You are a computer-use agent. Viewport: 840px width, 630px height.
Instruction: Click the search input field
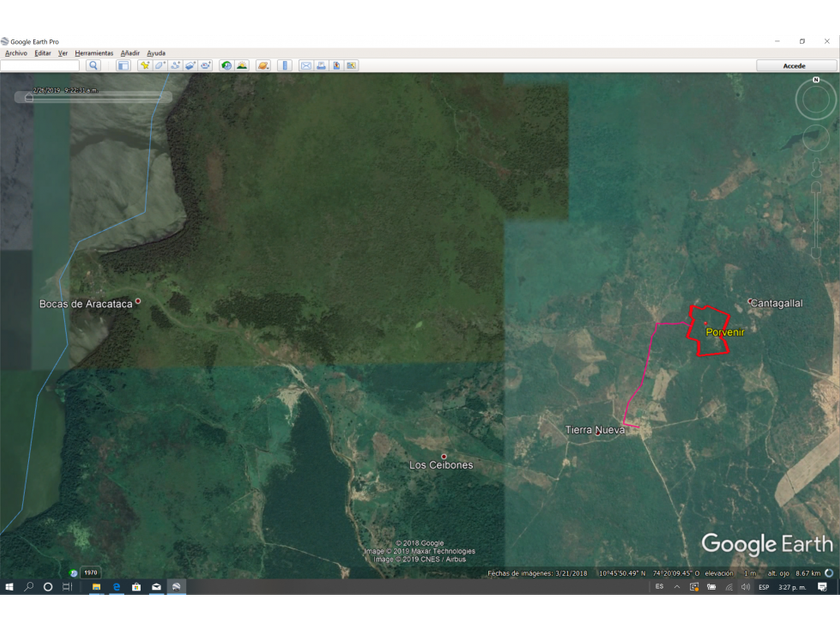(40, 65)
